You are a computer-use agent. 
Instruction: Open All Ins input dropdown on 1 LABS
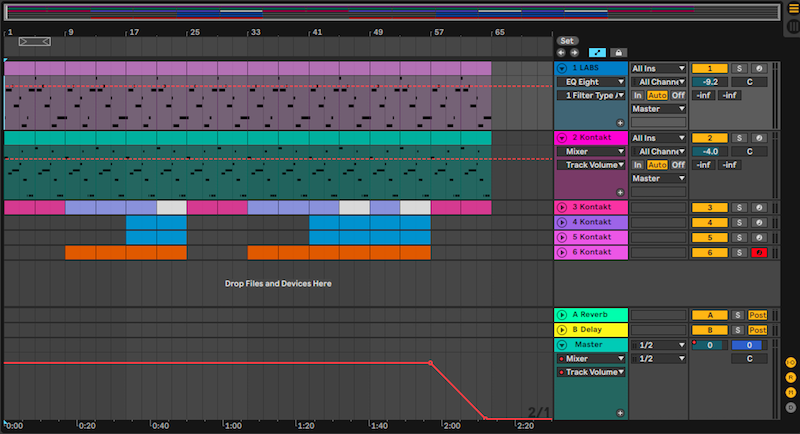[x=658, y=68]
